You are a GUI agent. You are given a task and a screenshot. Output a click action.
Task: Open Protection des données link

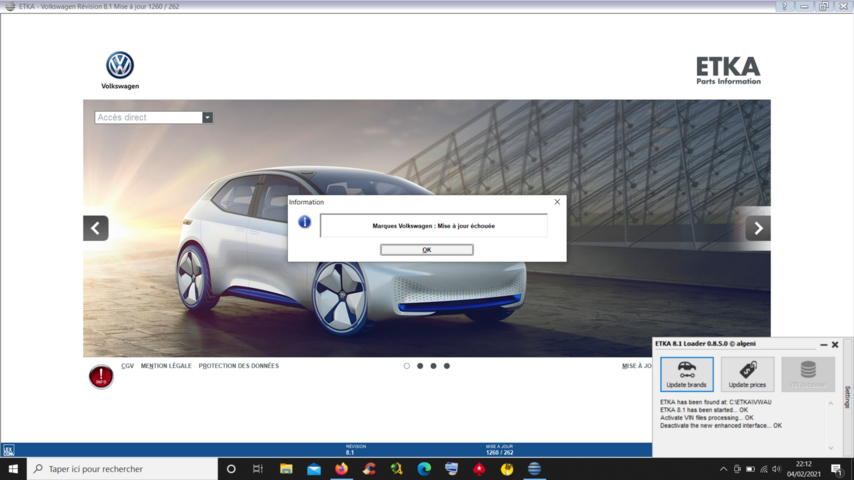click(x=239, y=366)
